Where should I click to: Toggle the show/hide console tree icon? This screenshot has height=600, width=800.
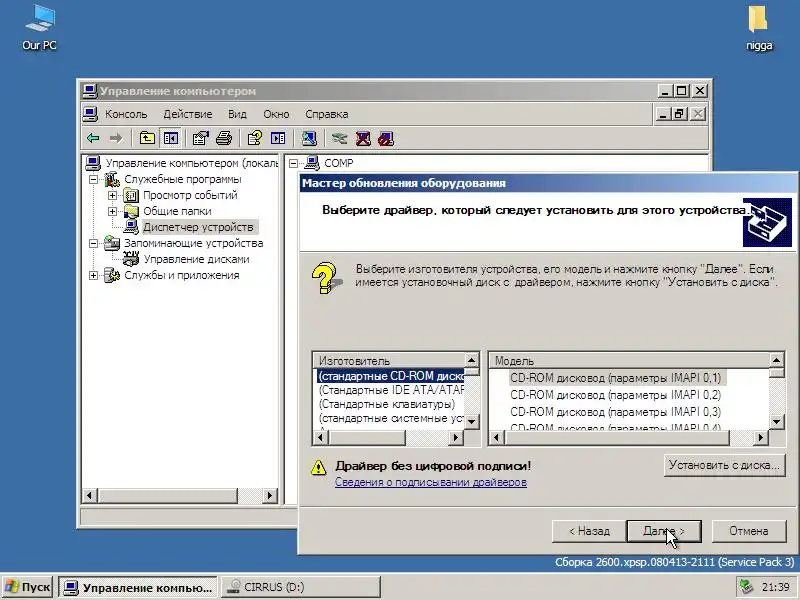tap(170, 138)
